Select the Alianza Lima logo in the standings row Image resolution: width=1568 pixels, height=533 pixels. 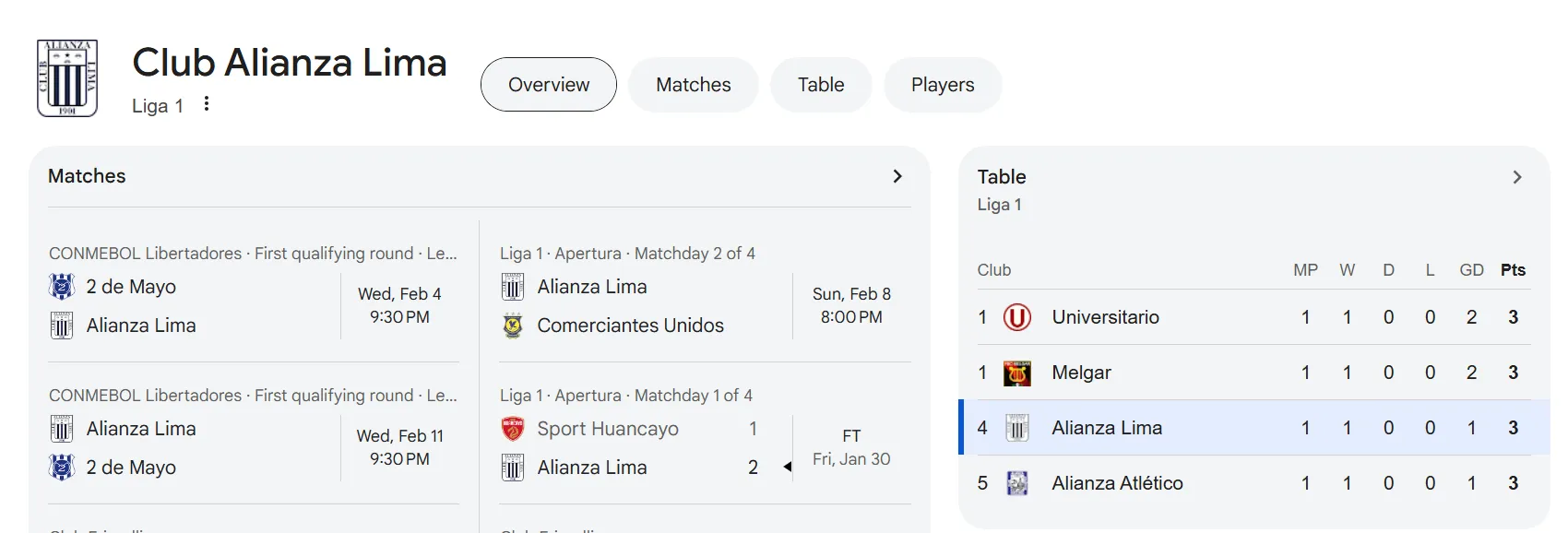pyautogui.click(x=1018, y=427)
